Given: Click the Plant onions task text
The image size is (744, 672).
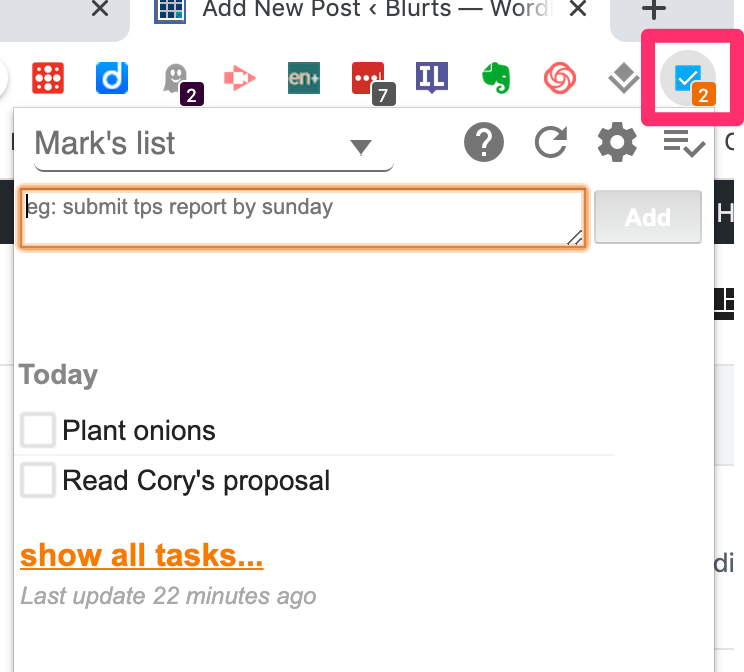Looking at the screenshot, I should [139, 431].
